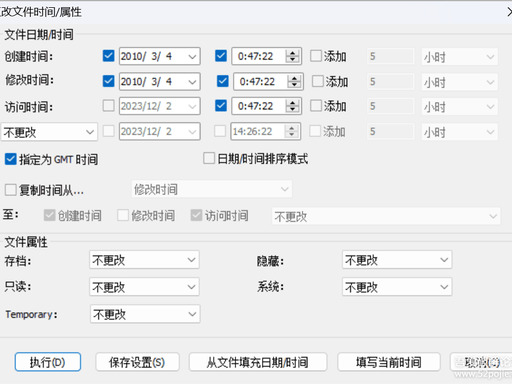Open the 不更改 dropdown in the 至 row
512x384 pixels.
(x=386, y=216)
